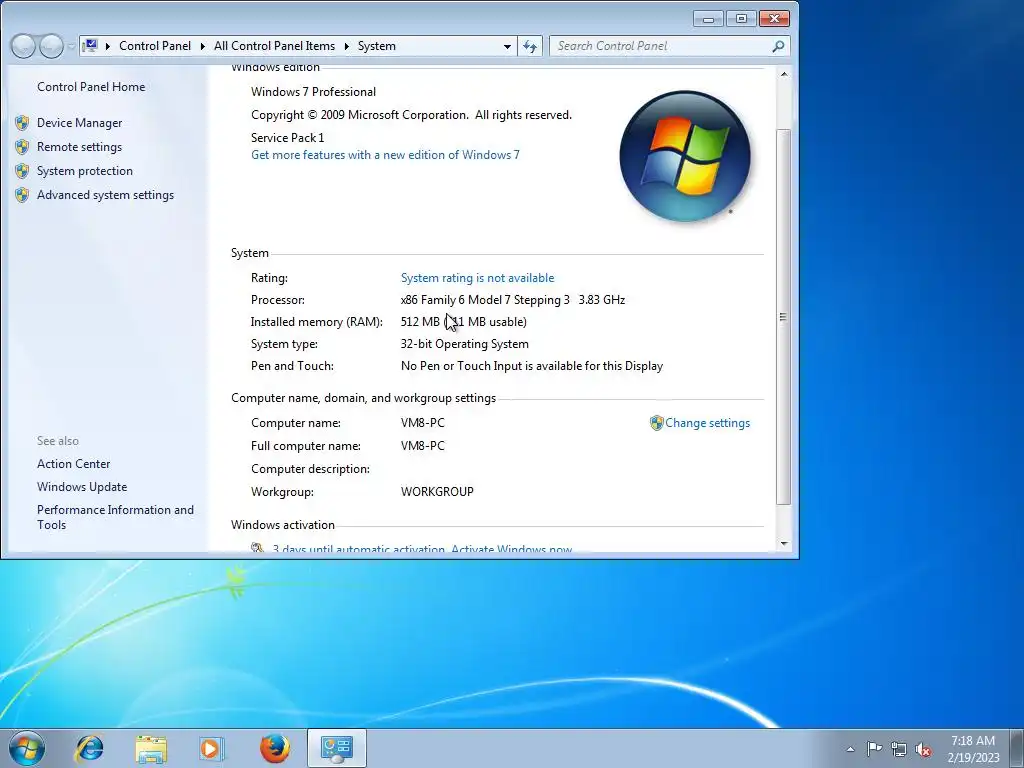Screen dimensions: 1024x768
Task: Minimize the System window
Action: pos(709,19)
